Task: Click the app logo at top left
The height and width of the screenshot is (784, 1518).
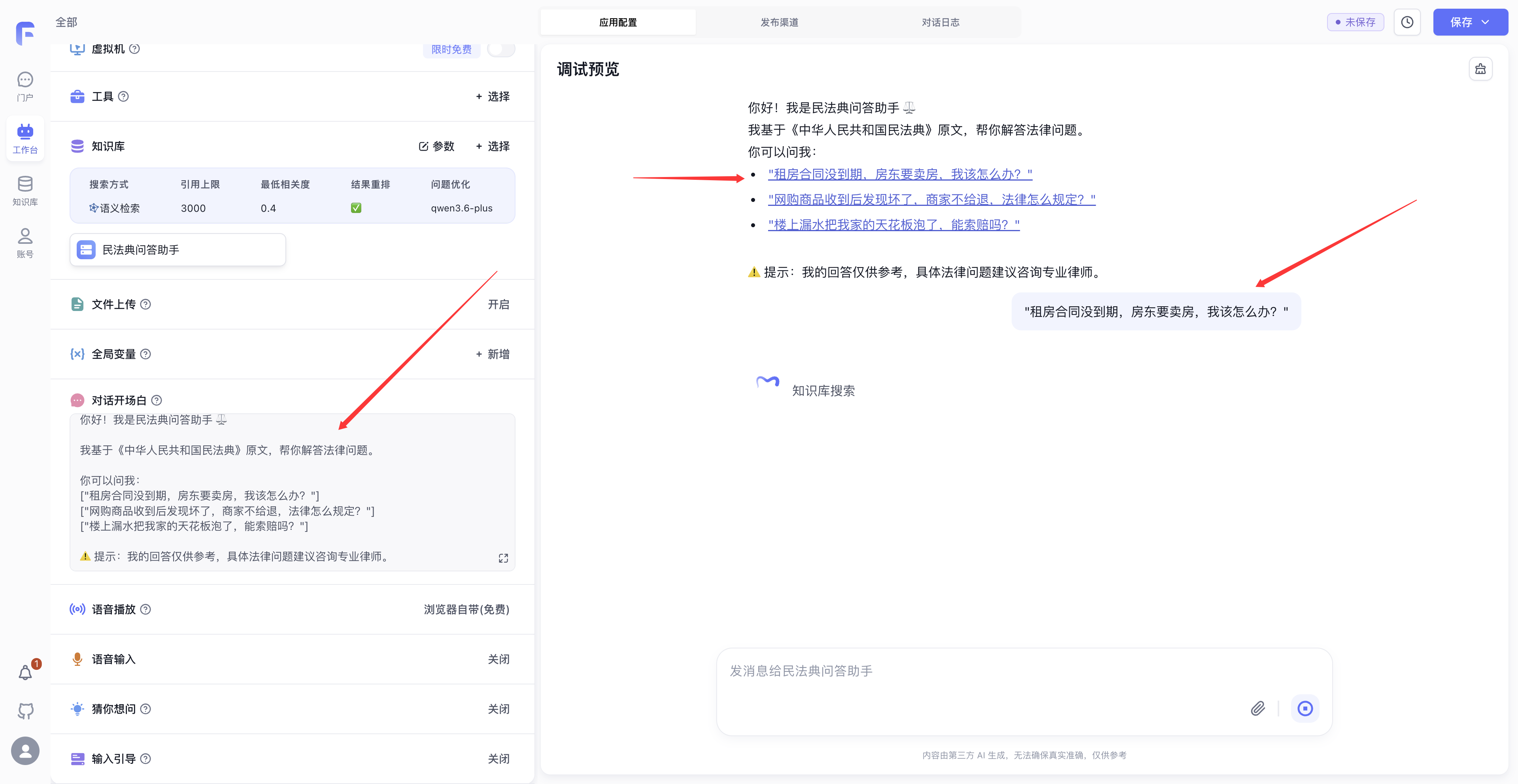Action: point(25,33)
